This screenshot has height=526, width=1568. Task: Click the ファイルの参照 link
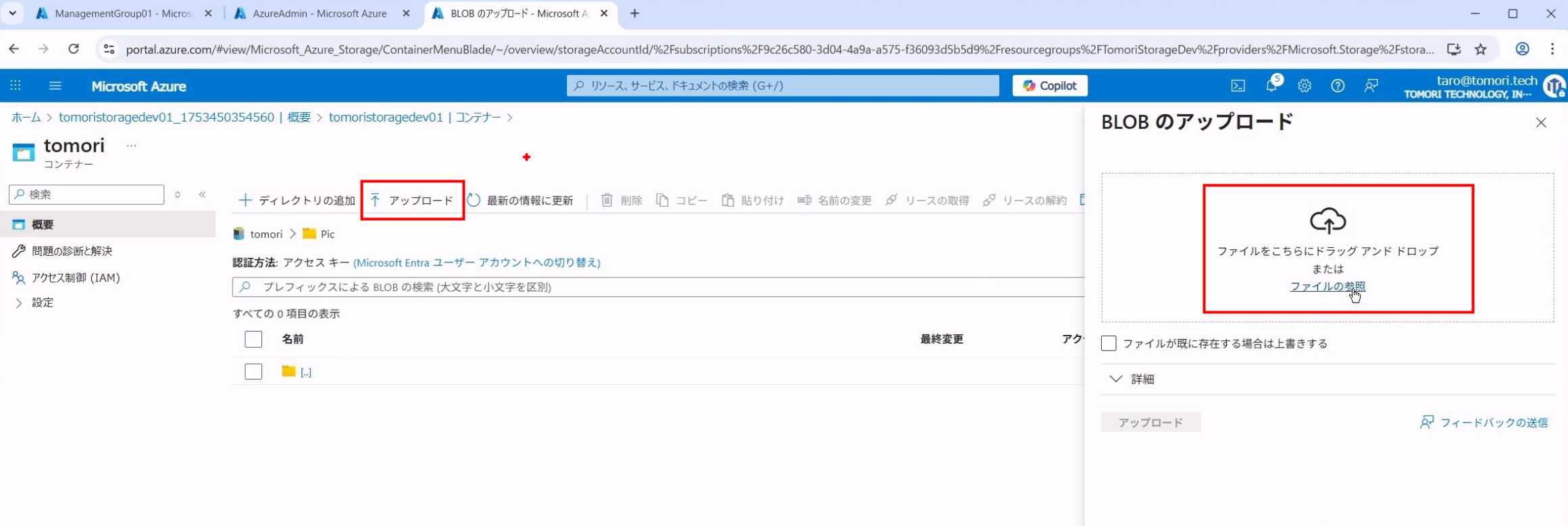click(1327, 286)
